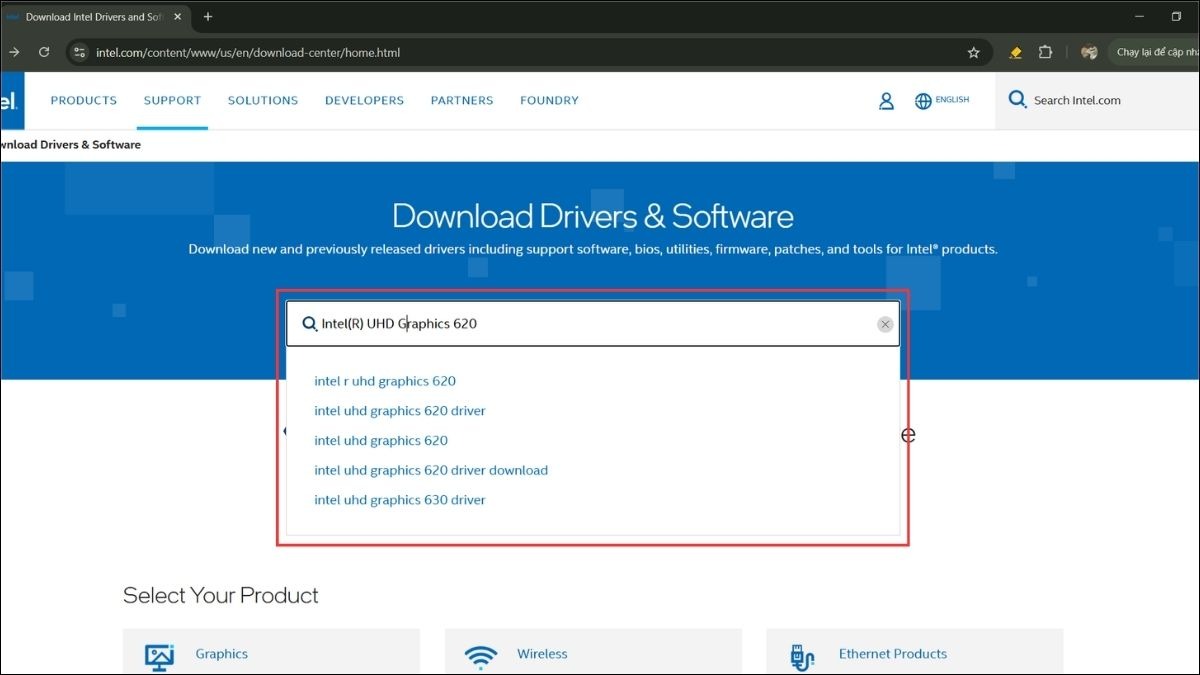Go forward in browser history
Image resolution: width=1200 pixels, height=675 pixels.
point(14,52)
